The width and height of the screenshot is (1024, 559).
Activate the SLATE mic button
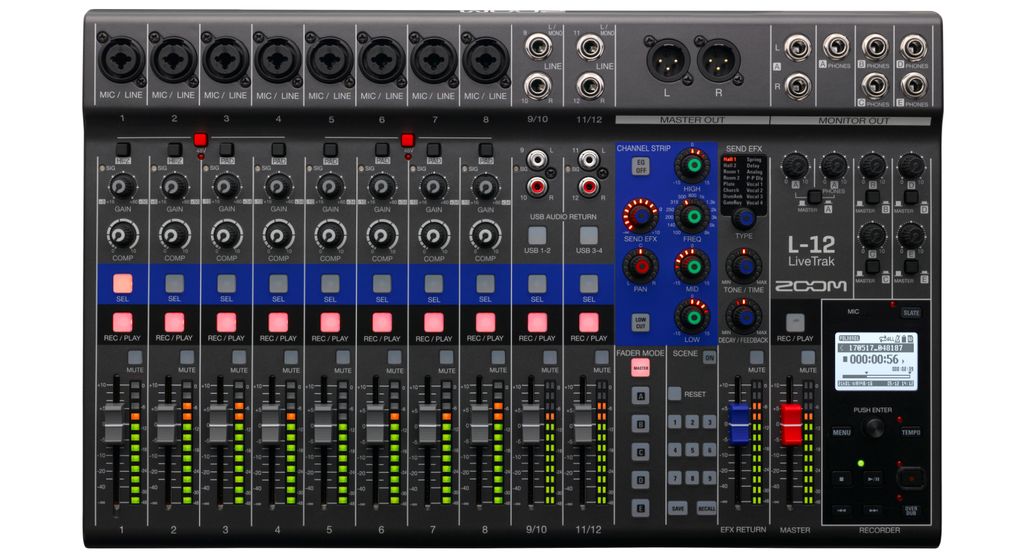911,313
